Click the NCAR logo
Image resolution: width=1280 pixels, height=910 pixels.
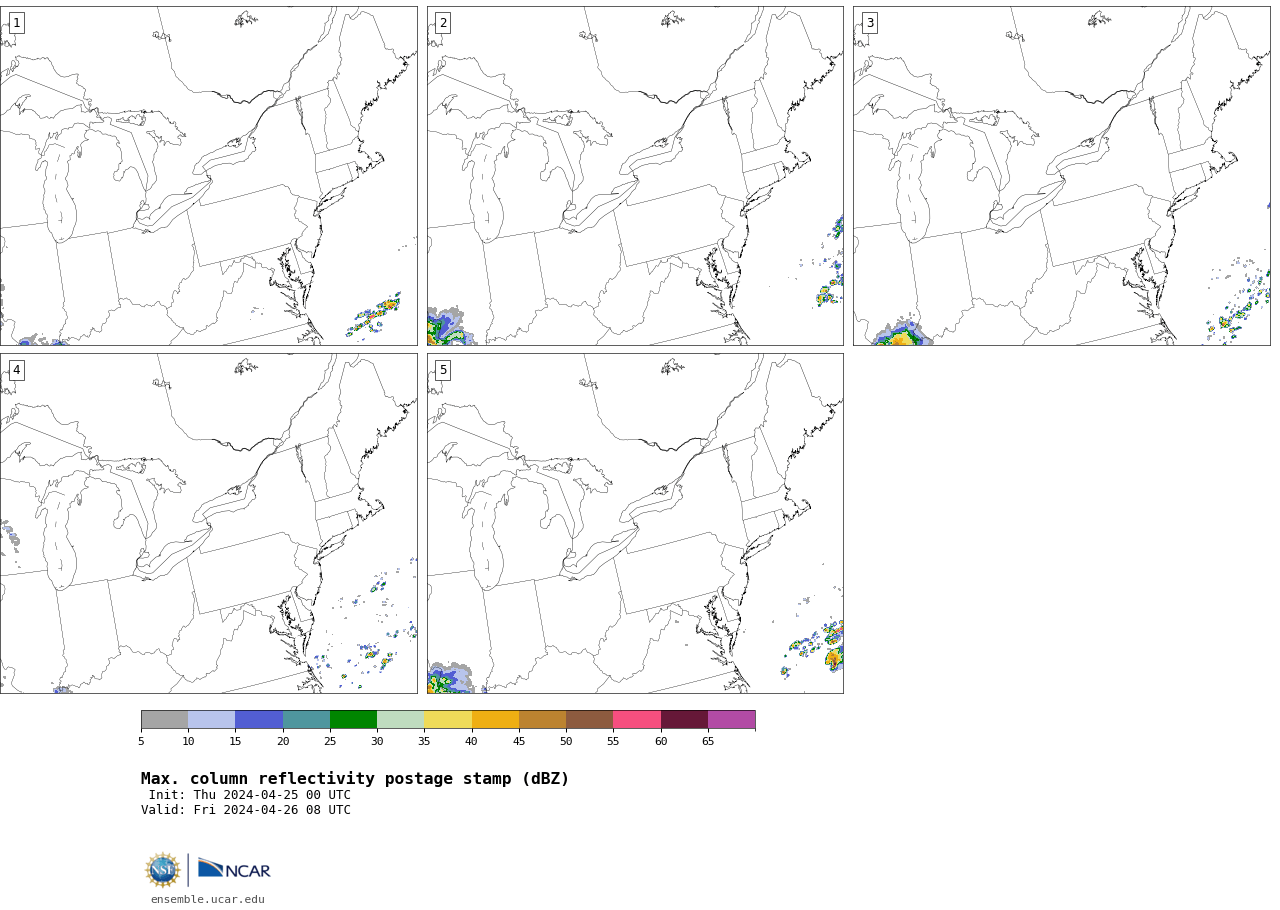(x=234, y=869)
